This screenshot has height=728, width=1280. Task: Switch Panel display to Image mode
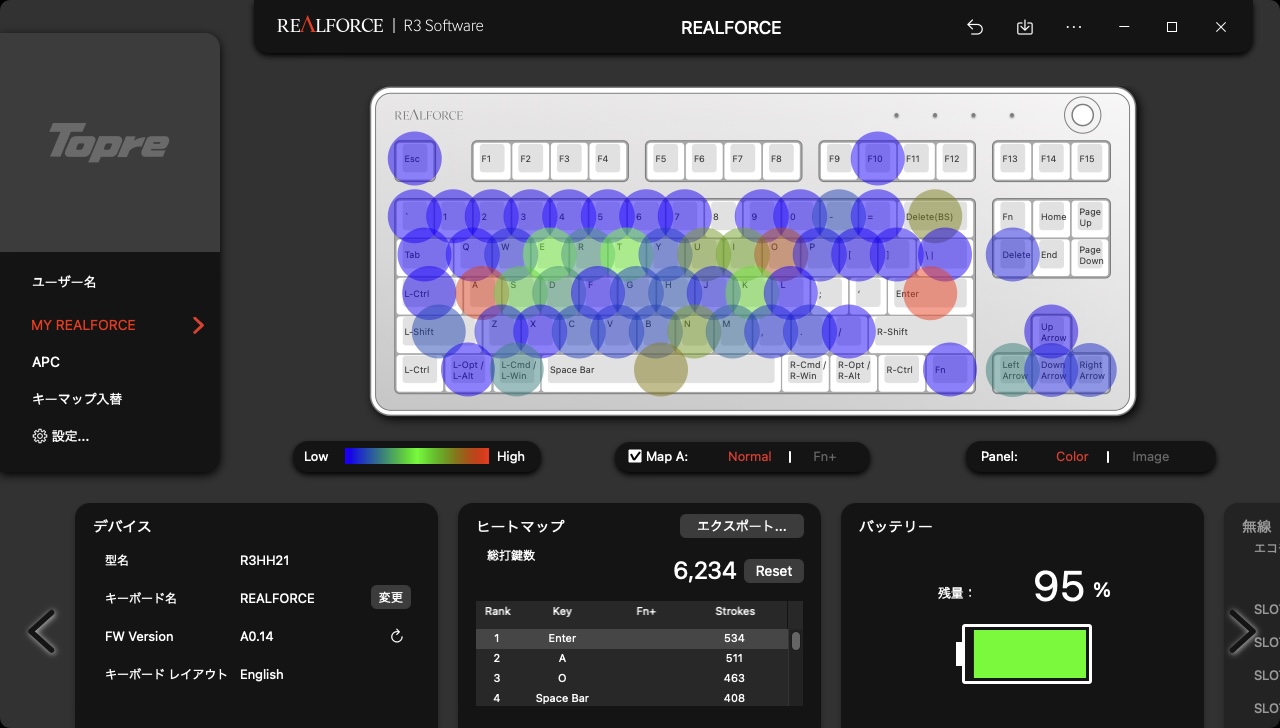1150,456
